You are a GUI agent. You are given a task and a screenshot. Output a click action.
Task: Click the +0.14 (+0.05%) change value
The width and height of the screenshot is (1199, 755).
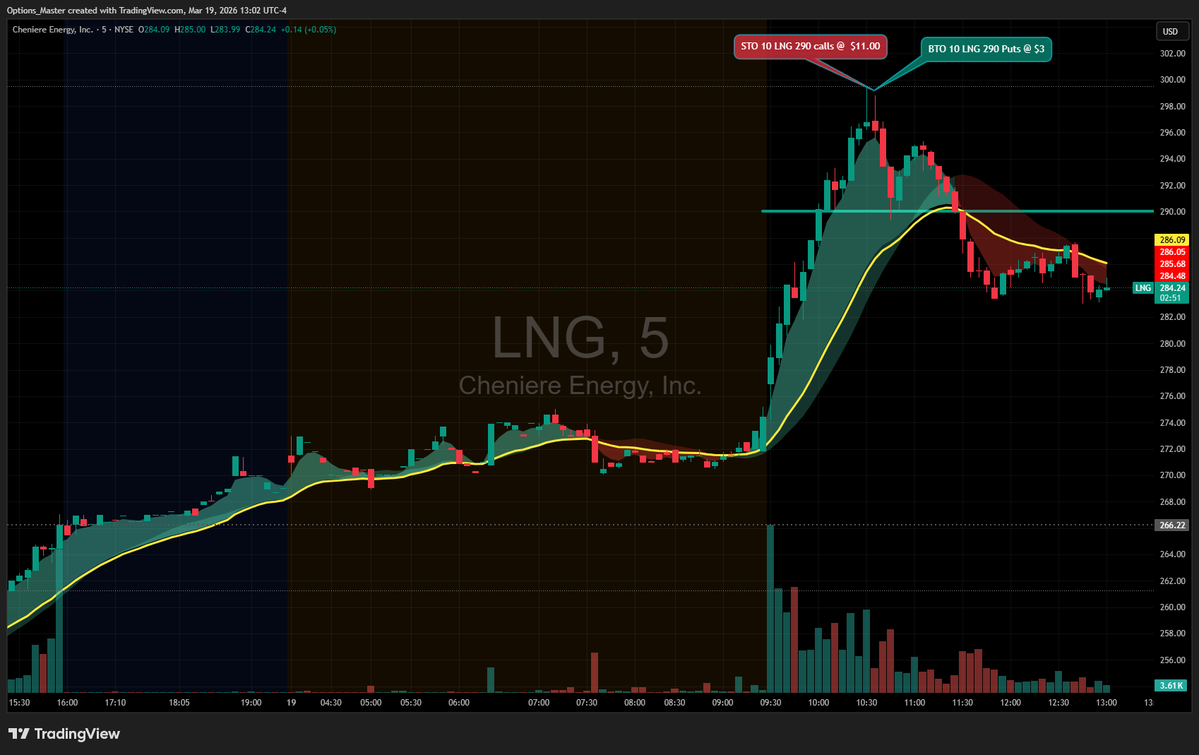click(x=308, y=30)
